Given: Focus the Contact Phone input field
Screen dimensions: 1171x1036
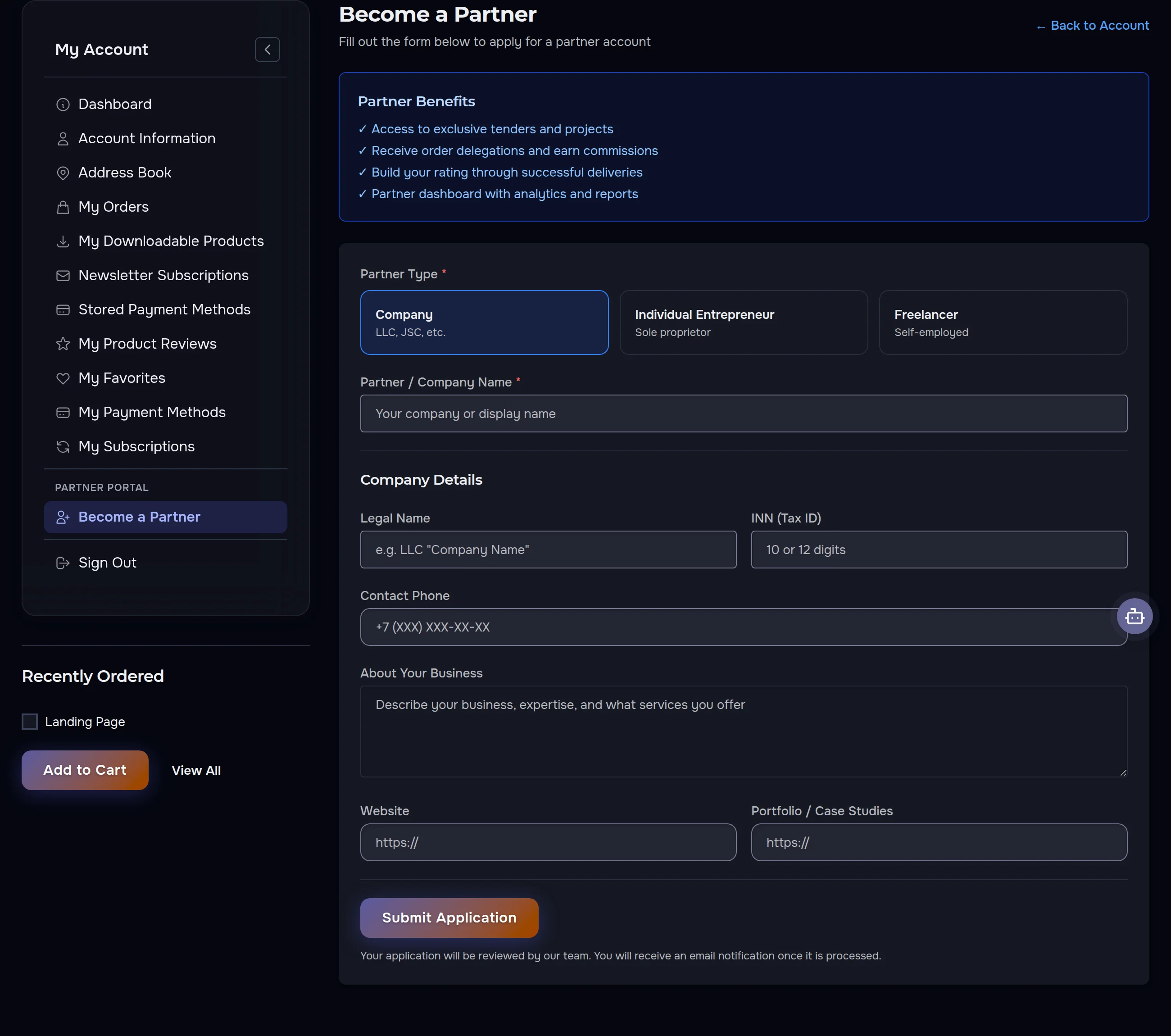Looking at the screenshot, I should 744,627.
